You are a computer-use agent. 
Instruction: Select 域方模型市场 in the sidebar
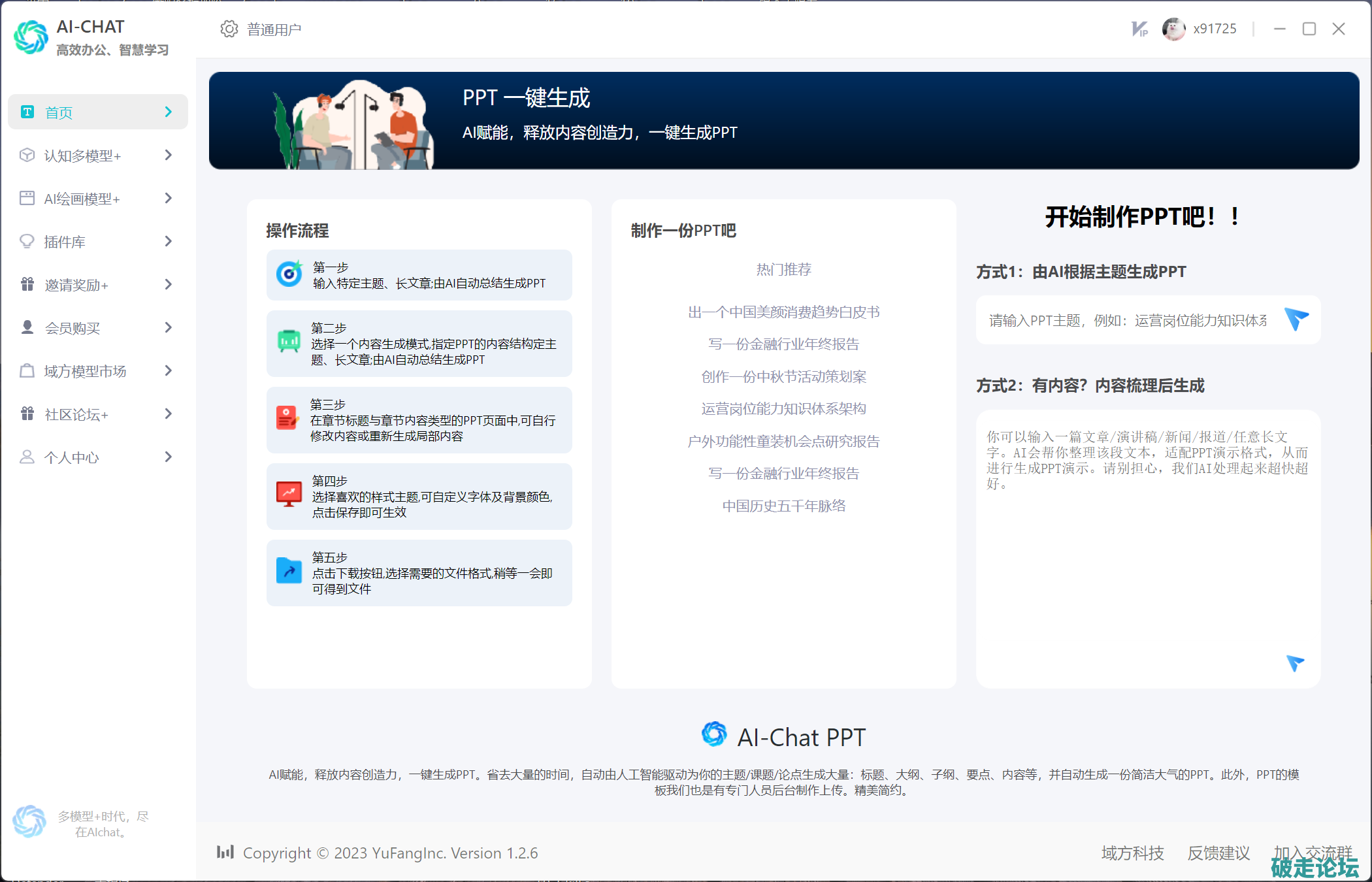click(x=85, y=371)
